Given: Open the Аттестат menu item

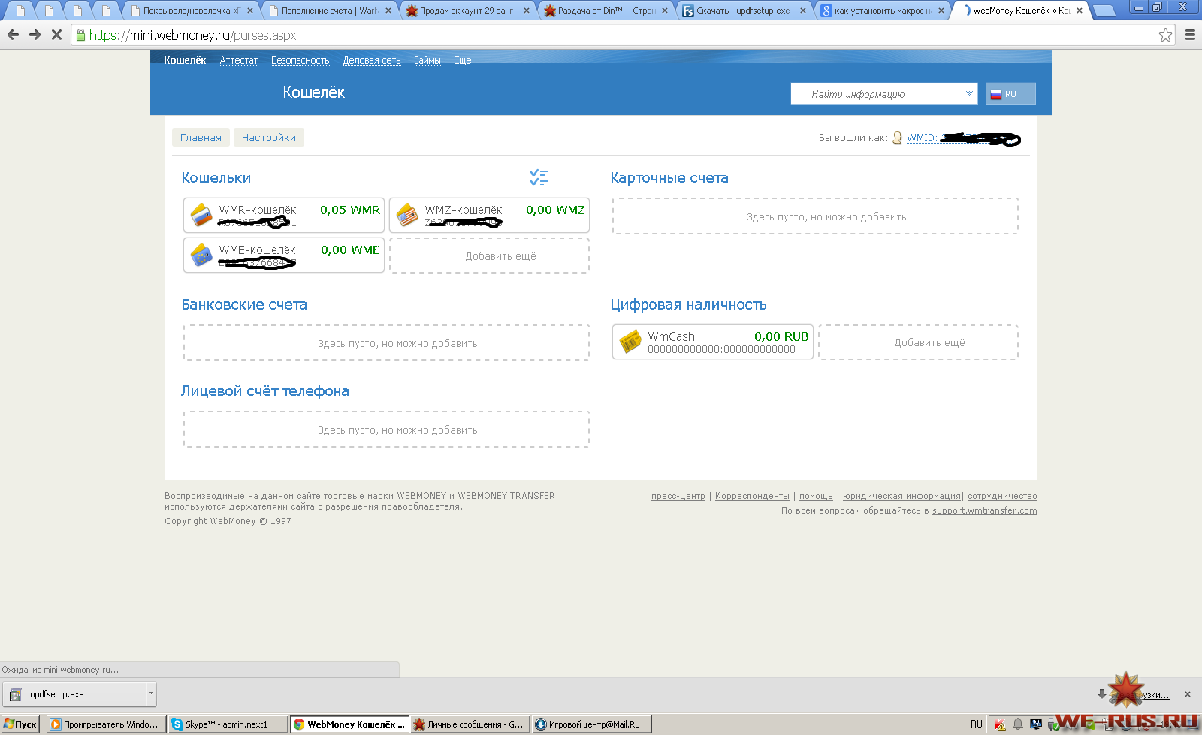Looking at the screenshot, I should (x=239, y=60).
